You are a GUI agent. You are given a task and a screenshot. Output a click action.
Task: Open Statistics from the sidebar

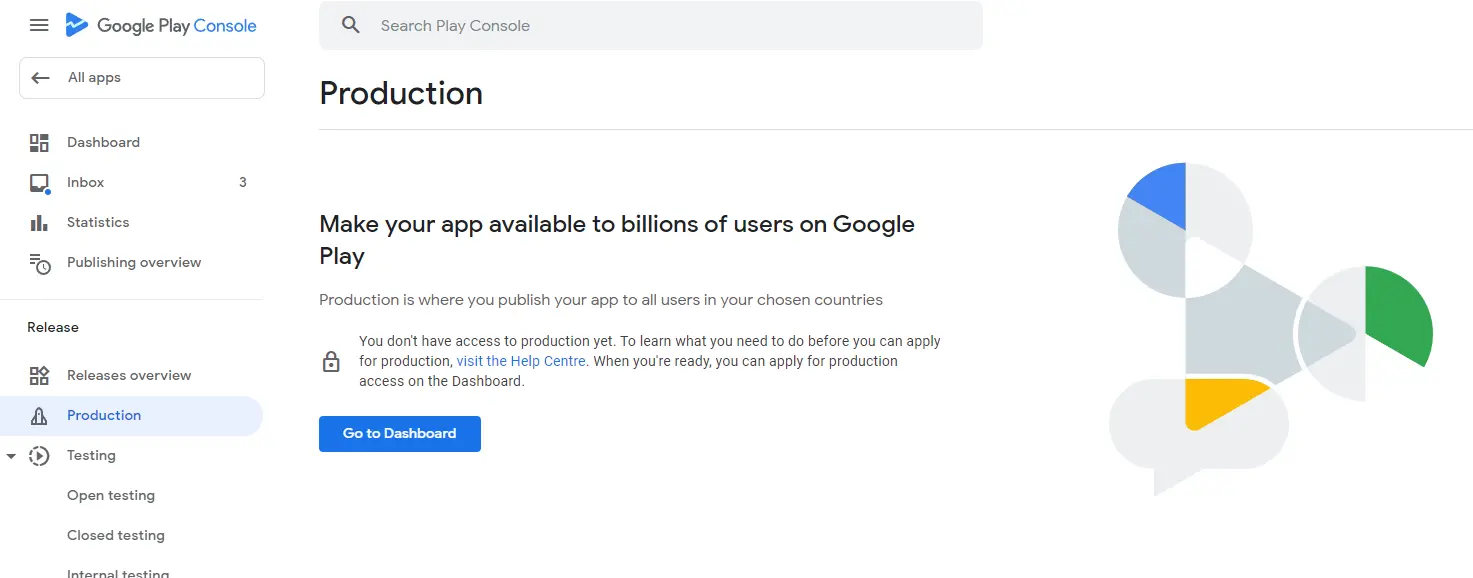[x=39, y=222]
